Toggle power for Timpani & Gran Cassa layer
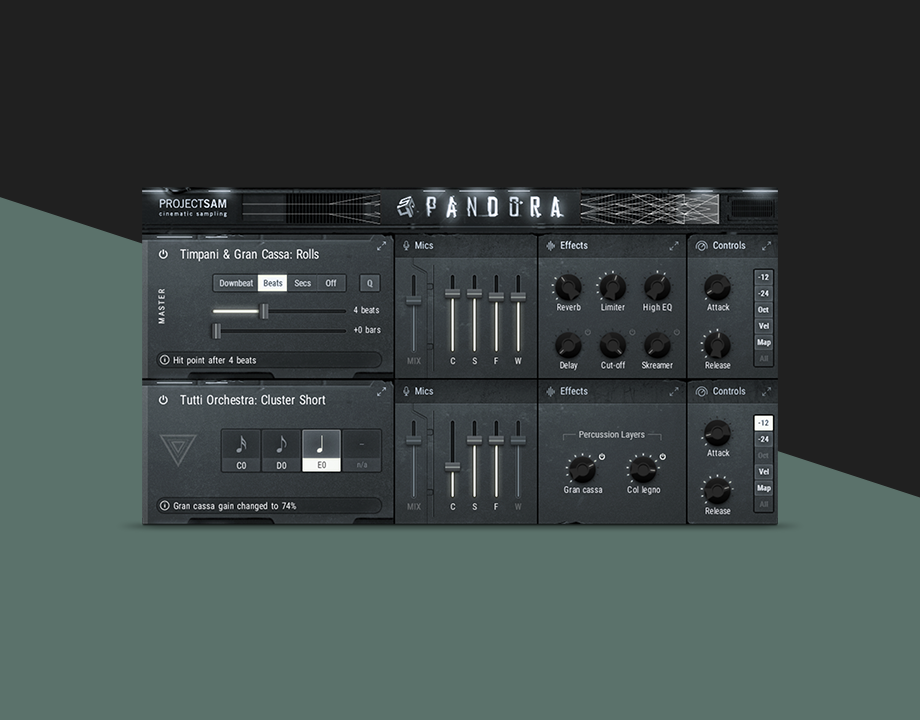The width and height of the screenshot is (920, 720). [163, 254]
